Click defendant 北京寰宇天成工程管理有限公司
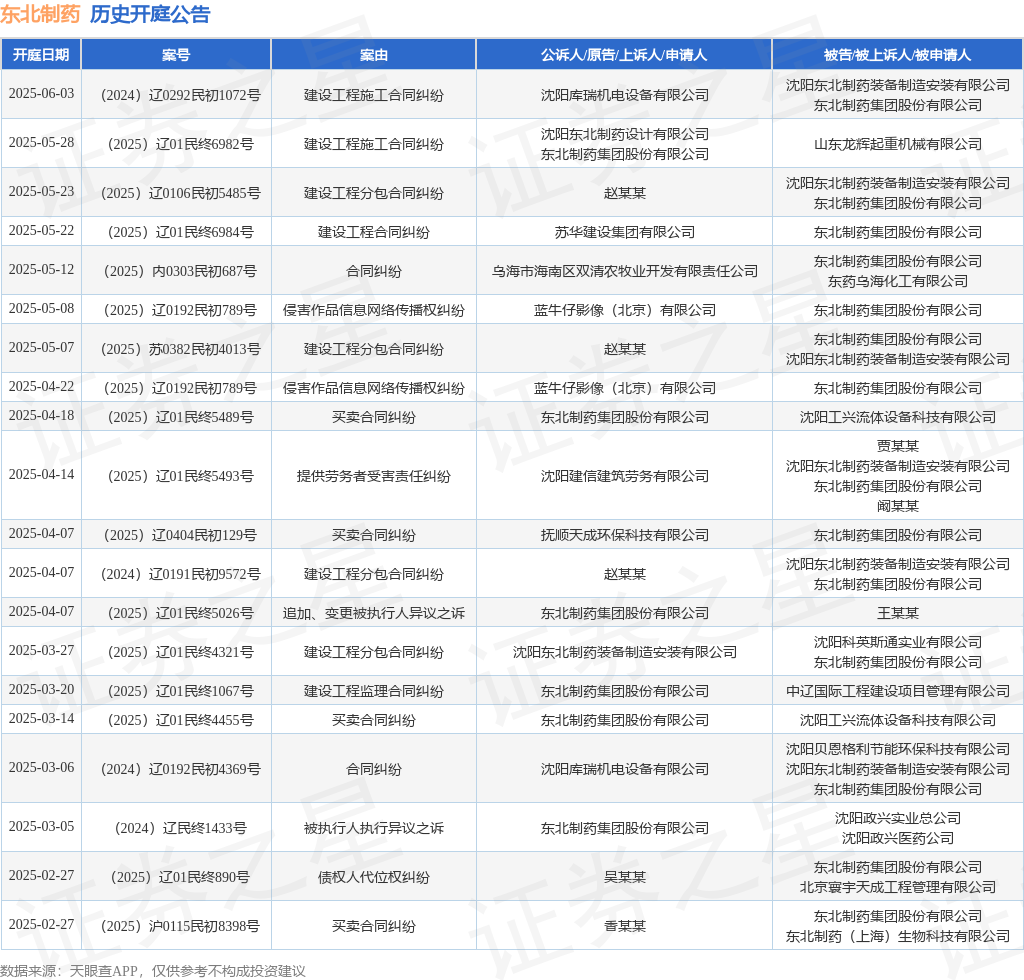 pos(897,887)
